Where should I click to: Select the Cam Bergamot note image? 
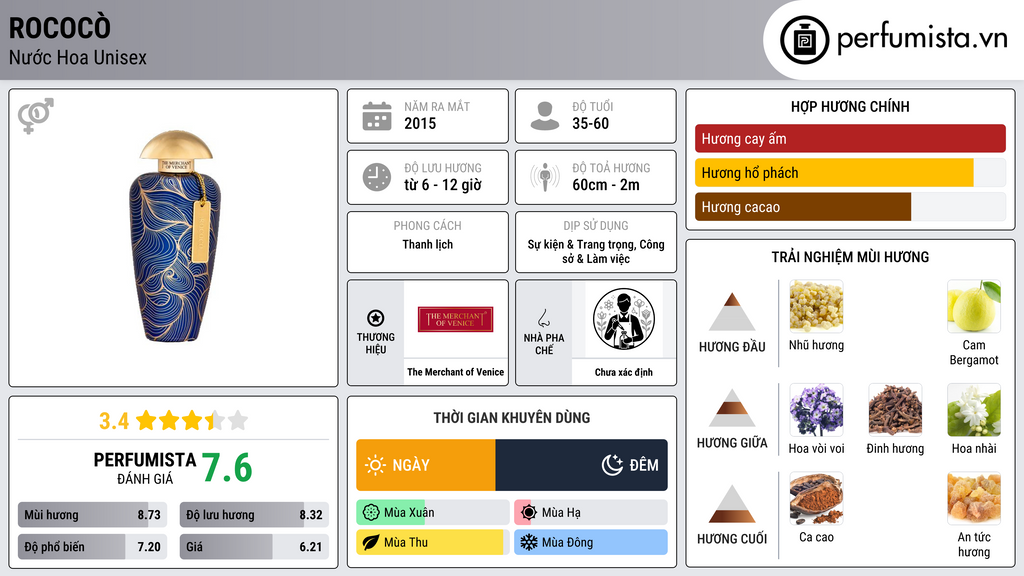click(974, 306)
